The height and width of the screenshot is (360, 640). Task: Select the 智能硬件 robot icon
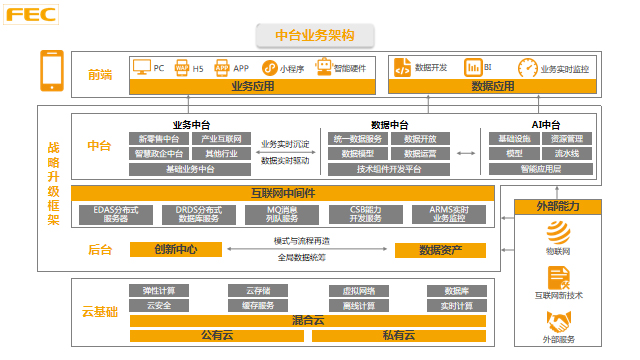point(324,67)
